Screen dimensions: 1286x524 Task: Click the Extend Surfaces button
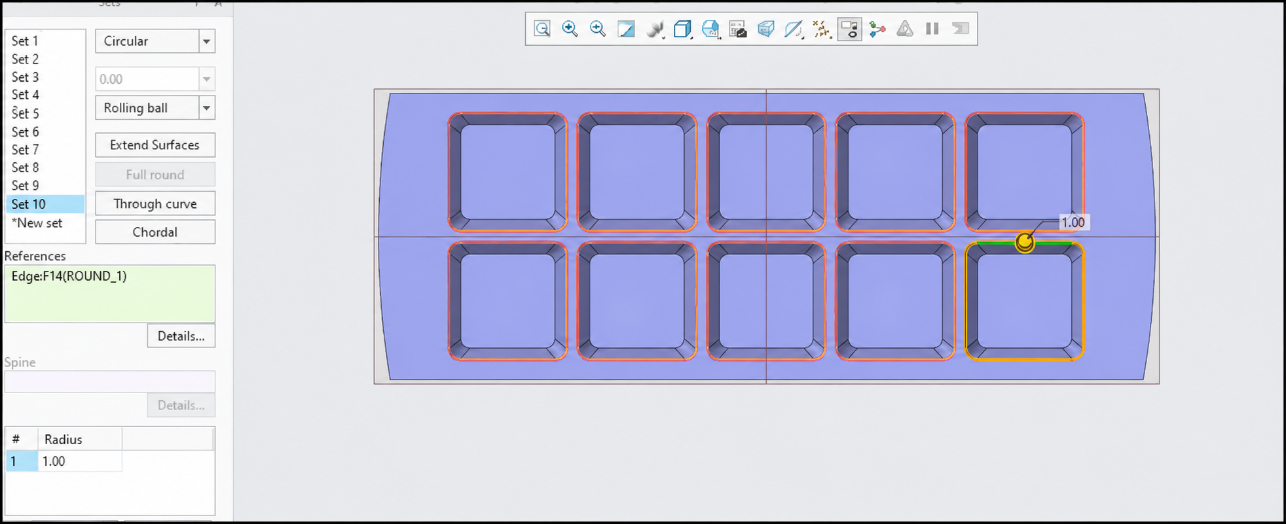tap(155, 145)
